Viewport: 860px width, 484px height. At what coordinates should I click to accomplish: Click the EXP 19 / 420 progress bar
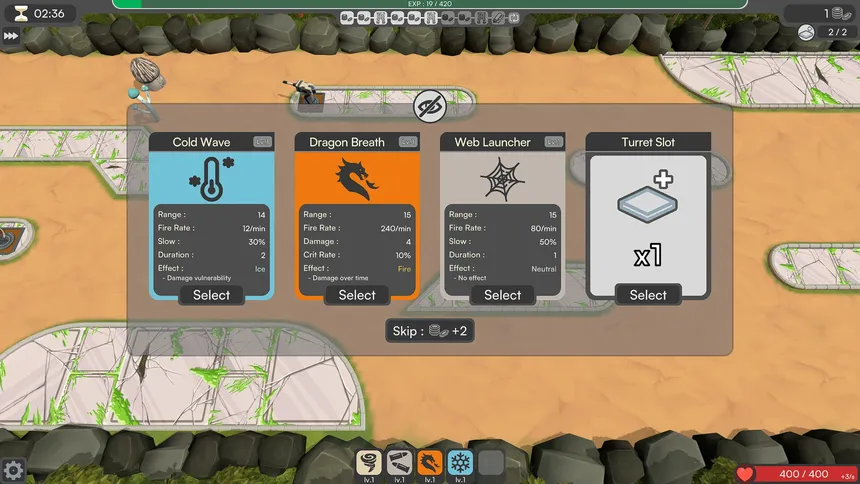430,4
